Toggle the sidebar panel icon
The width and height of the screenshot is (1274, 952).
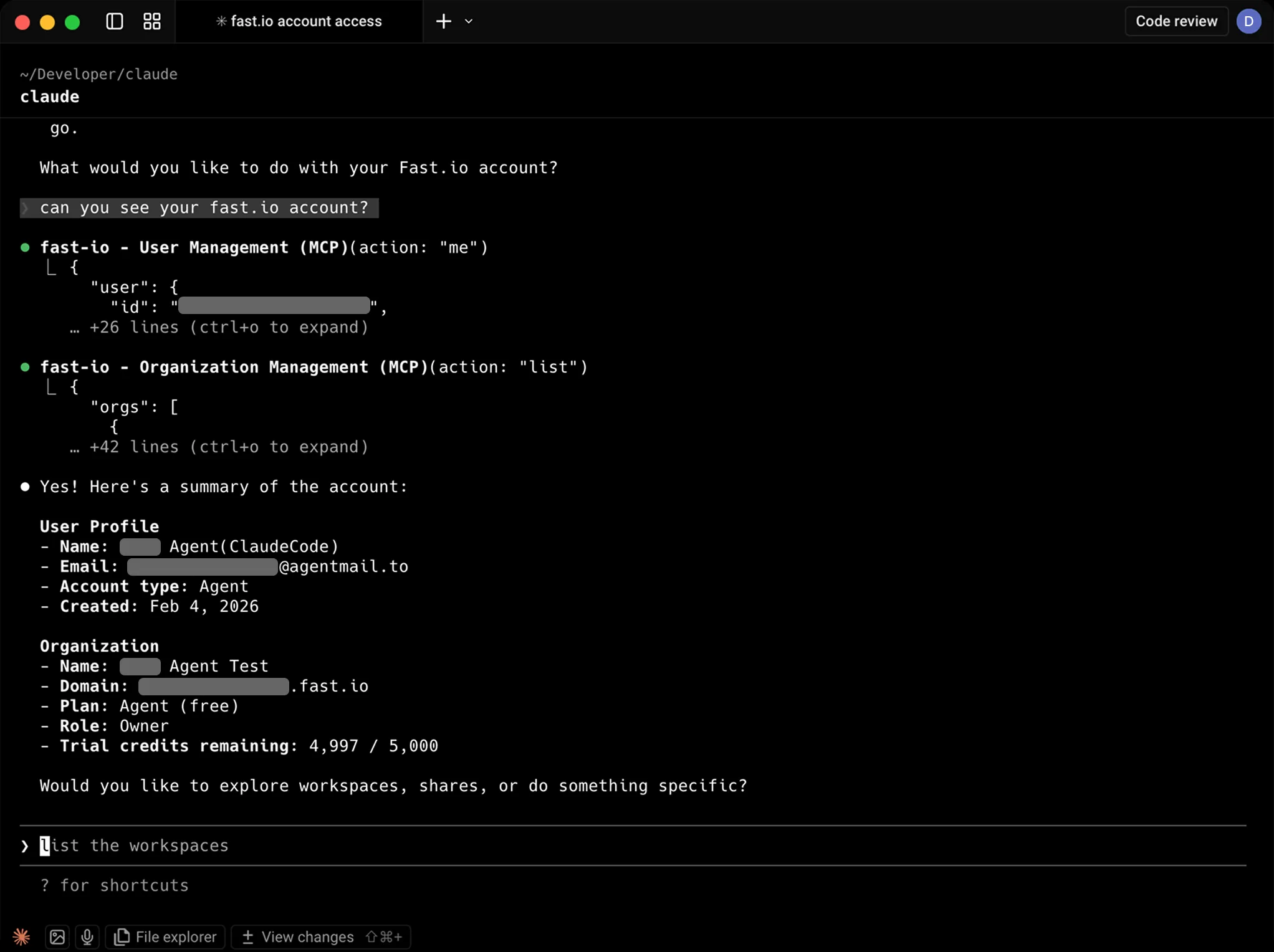tap(115, 21)
